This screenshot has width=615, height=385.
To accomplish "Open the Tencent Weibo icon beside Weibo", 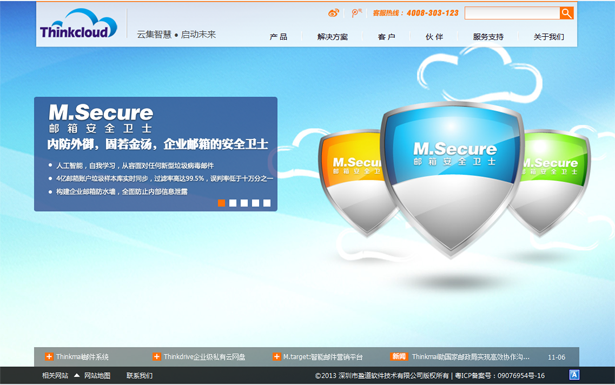I will 356,13.
